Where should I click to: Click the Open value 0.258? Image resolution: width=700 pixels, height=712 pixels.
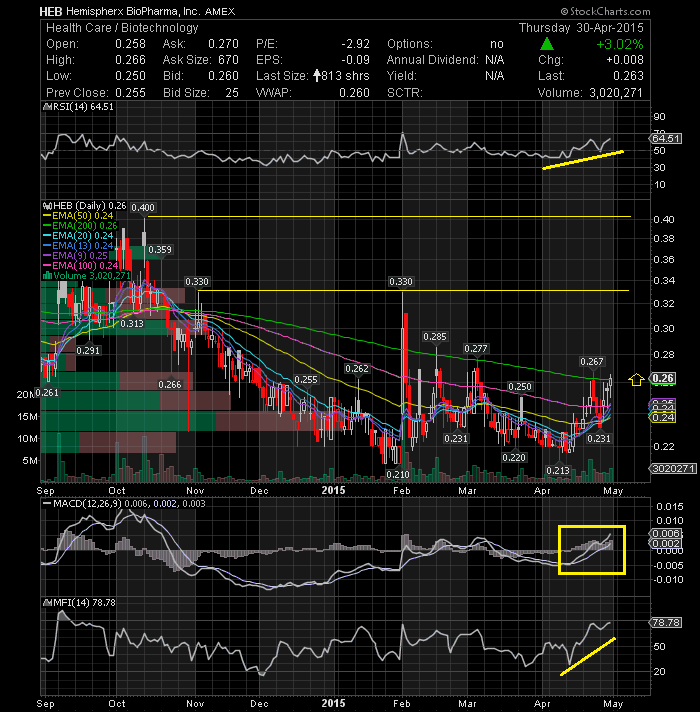[130, 44]
